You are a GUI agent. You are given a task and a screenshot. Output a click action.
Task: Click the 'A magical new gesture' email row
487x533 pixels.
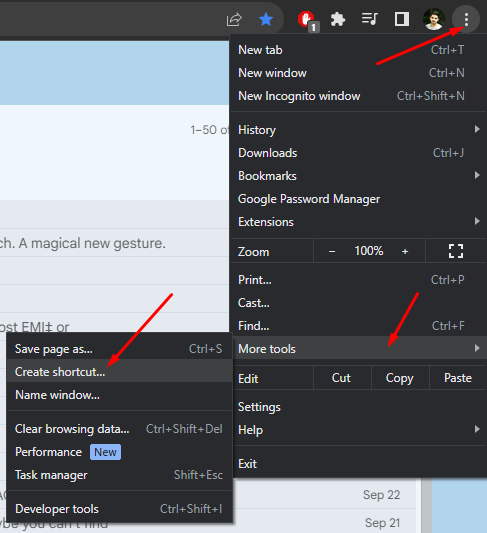[x=114, y=243]
